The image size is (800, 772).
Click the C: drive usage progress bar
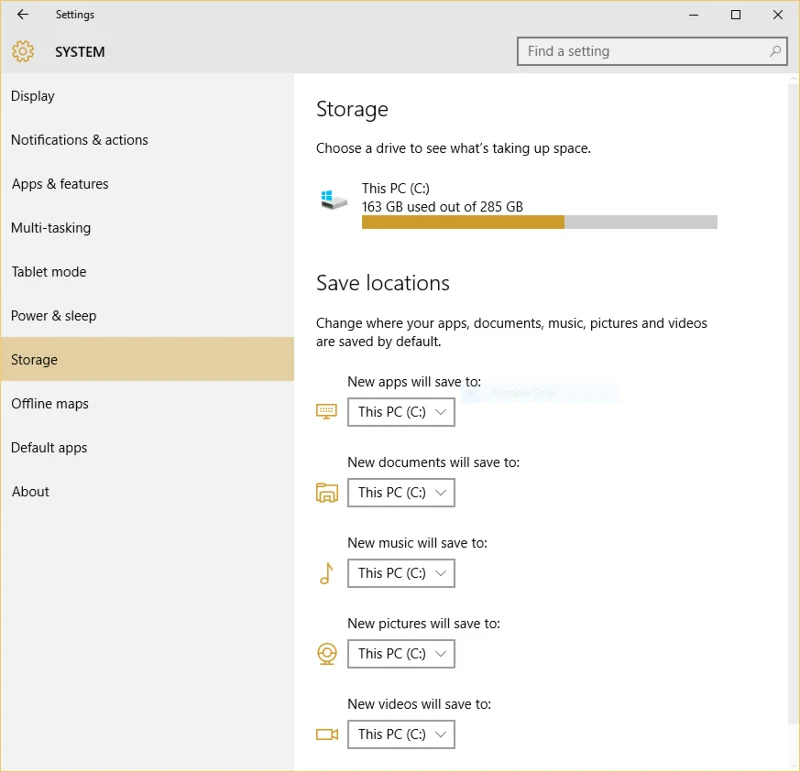click(x=539, y=222)
